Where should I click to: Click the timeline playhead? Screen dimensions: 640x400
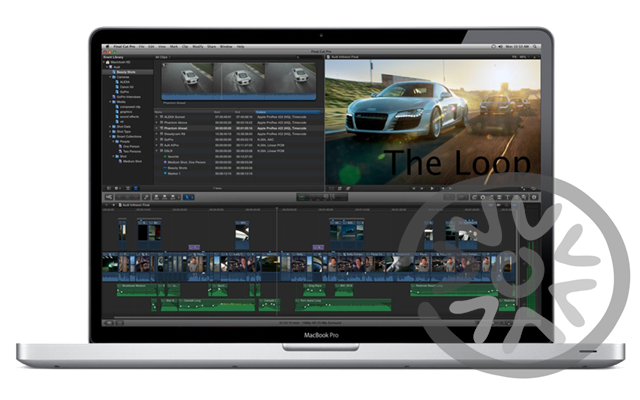277,261
